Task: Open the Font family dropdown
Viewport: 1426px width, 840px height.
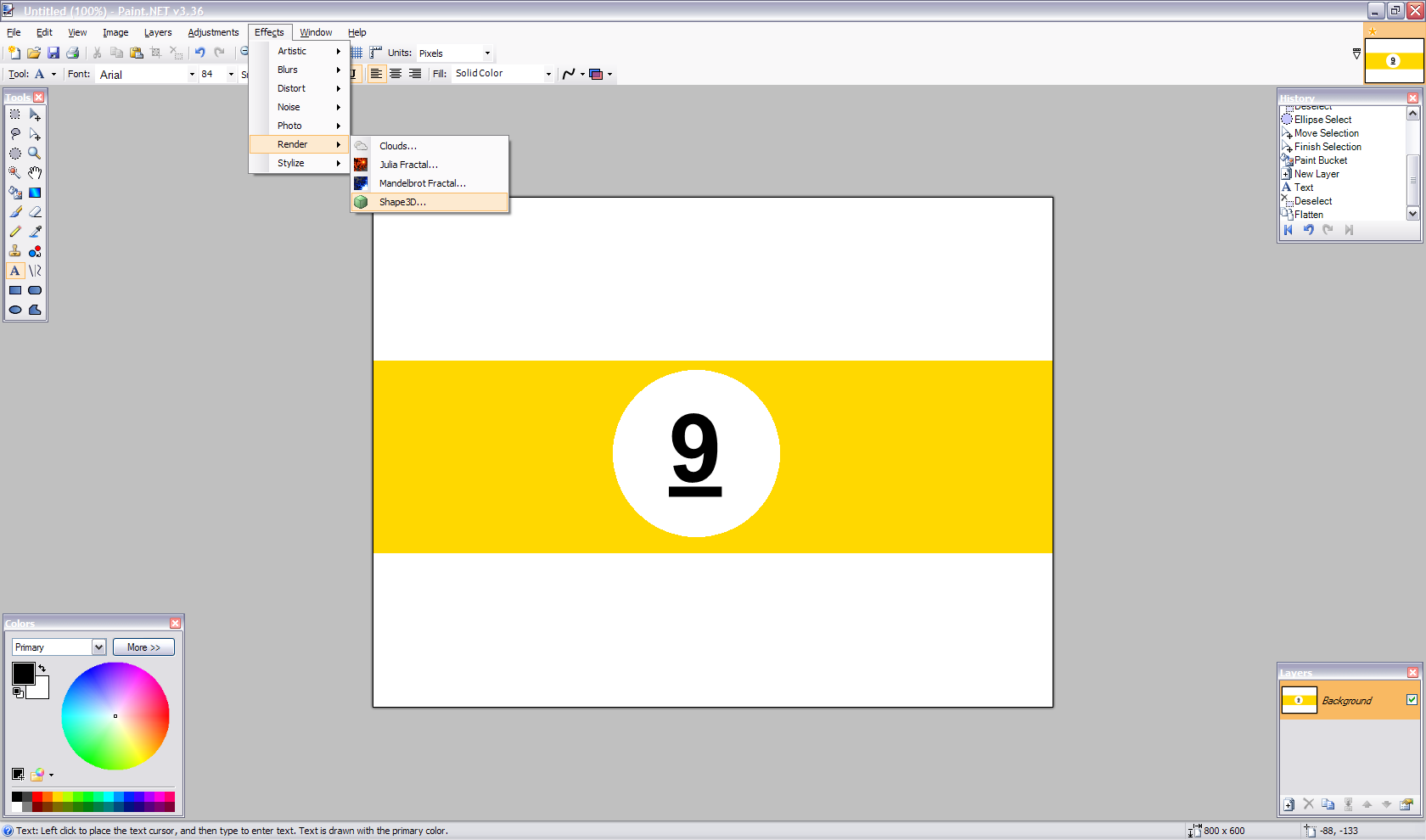Action: 191,75
